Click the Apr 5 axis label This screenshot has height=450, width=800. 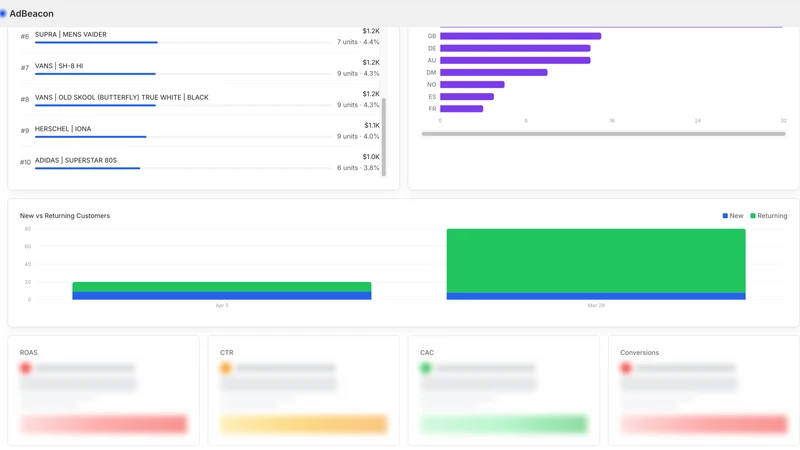coord(222,306)
